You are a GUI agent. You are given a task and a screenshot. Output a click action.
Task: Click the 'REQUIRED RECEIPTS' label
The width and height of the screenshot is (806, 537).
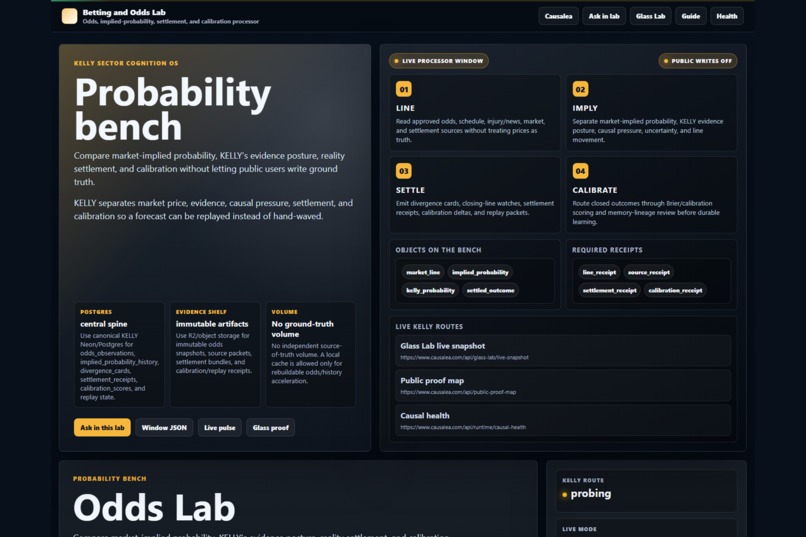click(607, 250)
